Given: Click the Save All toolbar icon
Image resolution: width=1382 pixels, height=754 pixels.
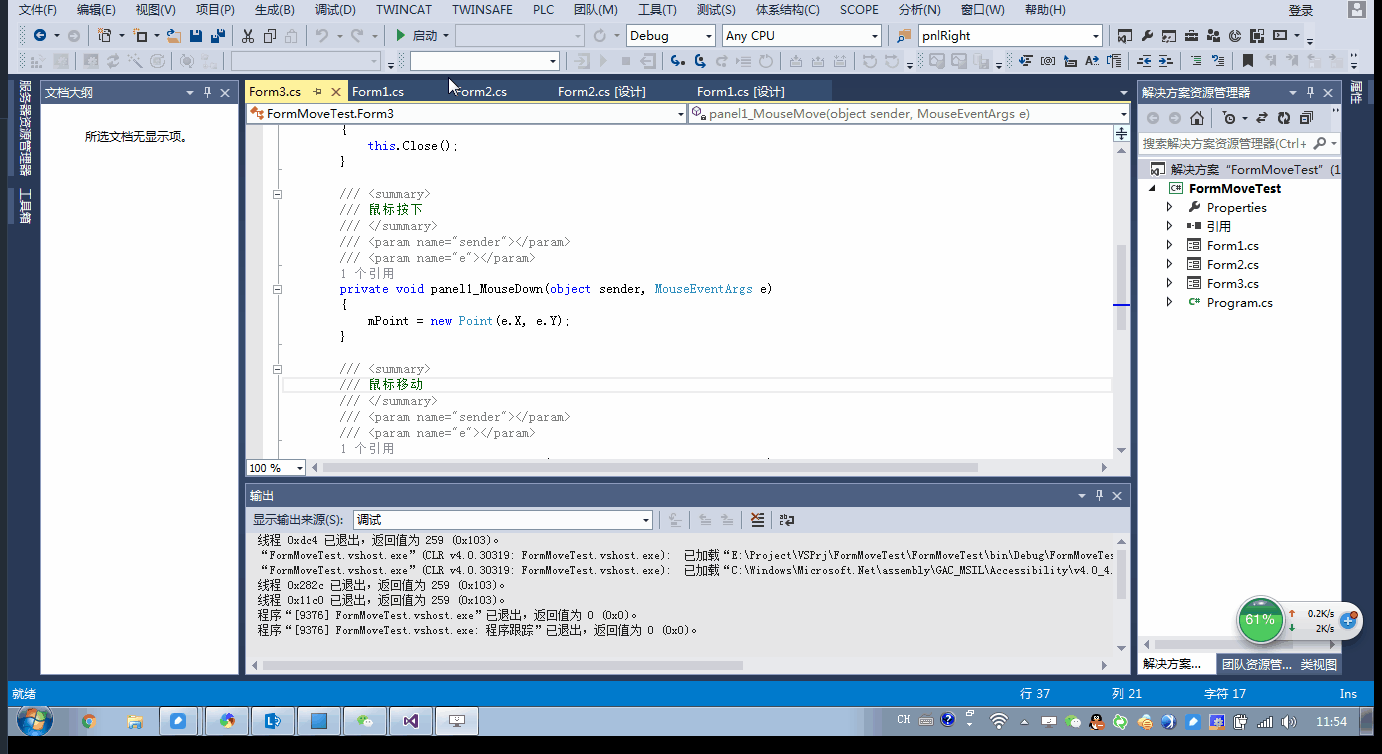Looking at the screenshot, I should tap(217, 36).
